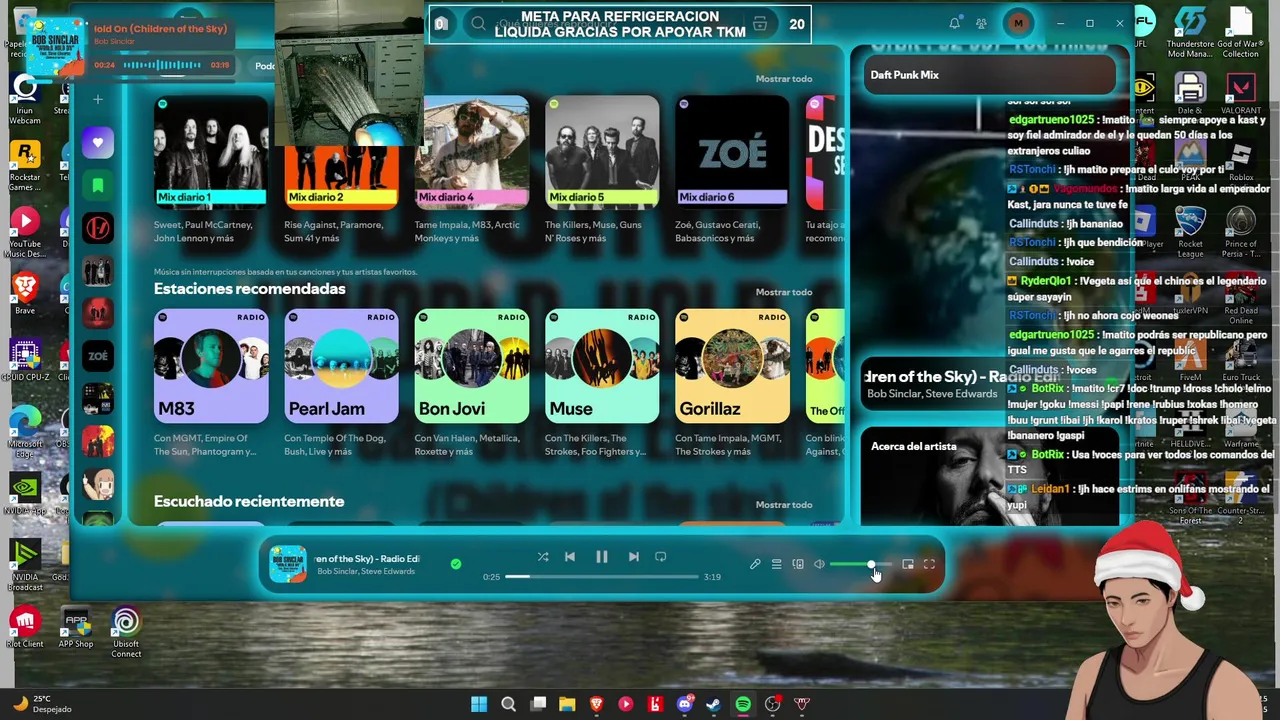Click Acerca del artista card
The height and width of the screenshot is (720, 1280).
(x=990, y=477)
